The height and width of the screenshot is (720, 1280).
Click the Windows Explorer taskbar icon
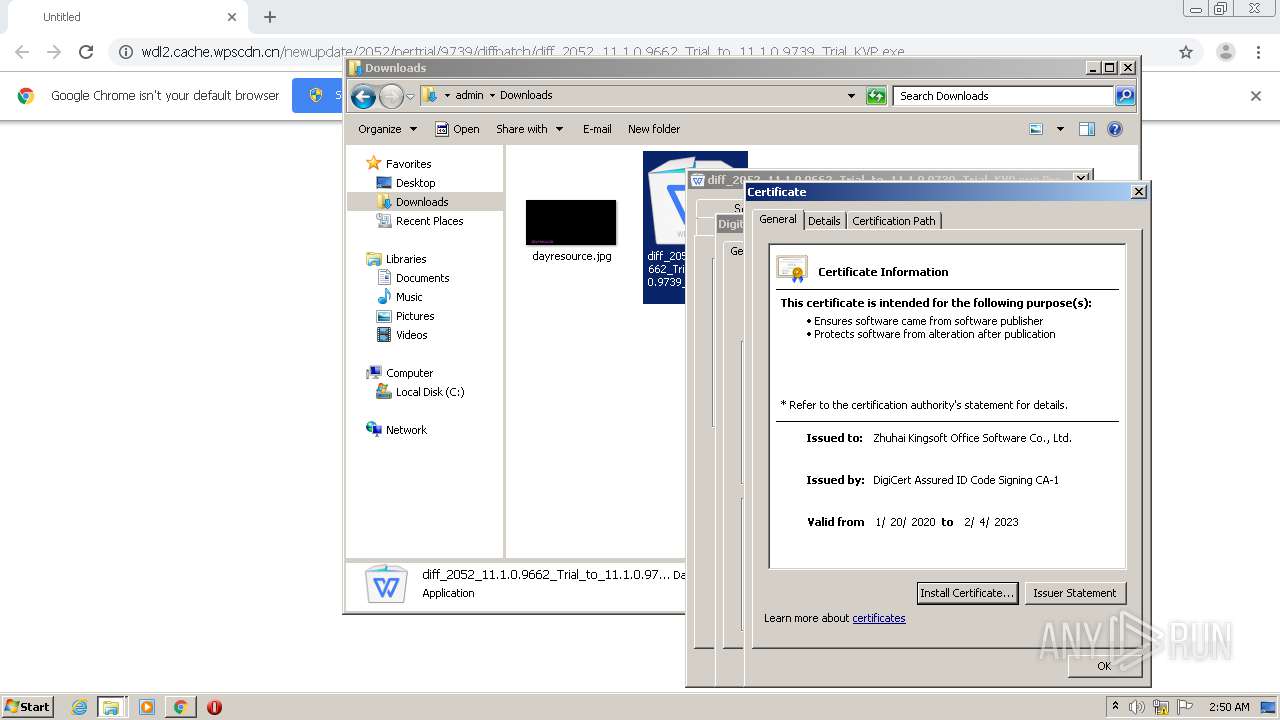click(111, 707)
